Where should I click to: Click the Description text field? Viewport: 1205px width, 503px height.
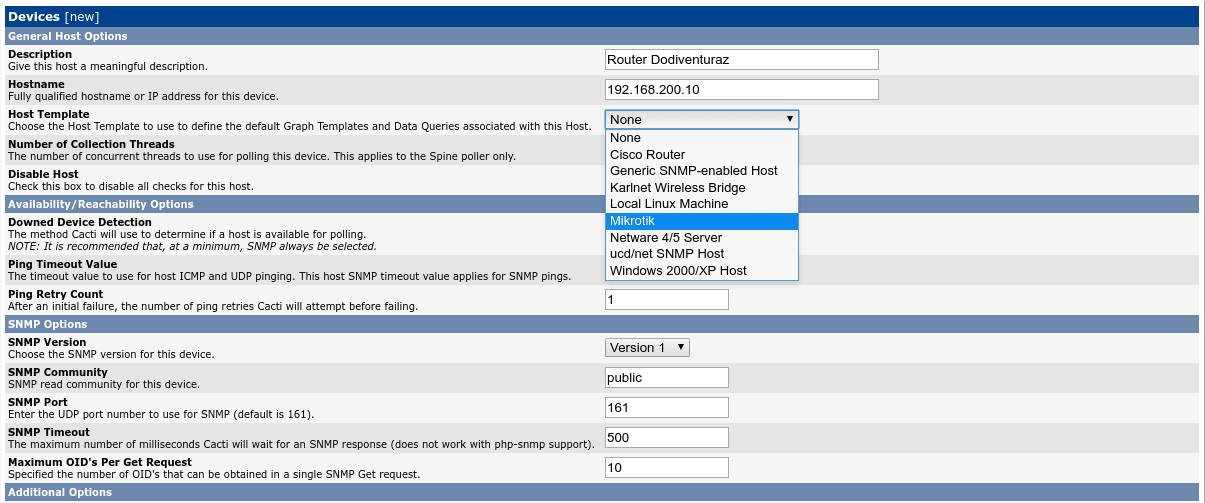[x=742, y=60]
